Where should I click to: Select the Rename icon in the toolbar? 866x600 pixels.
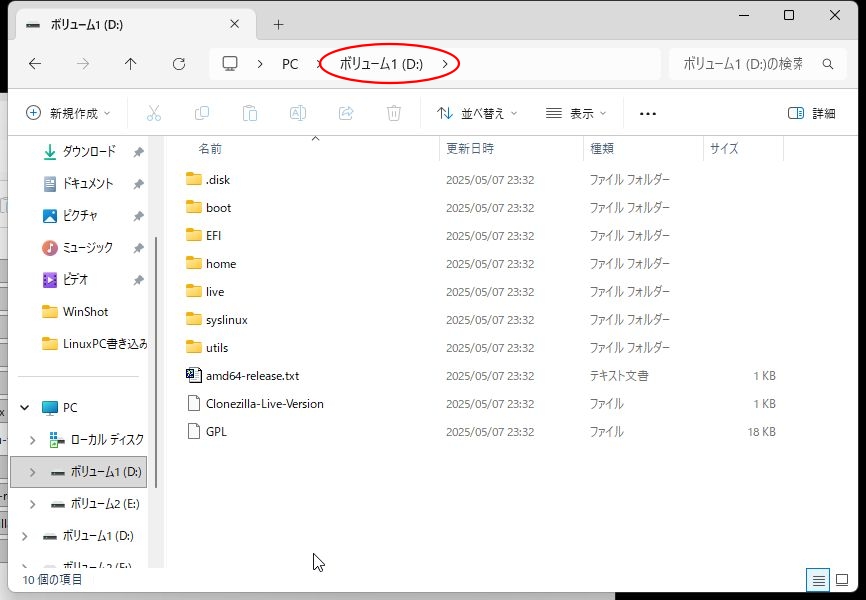point(297,113)
